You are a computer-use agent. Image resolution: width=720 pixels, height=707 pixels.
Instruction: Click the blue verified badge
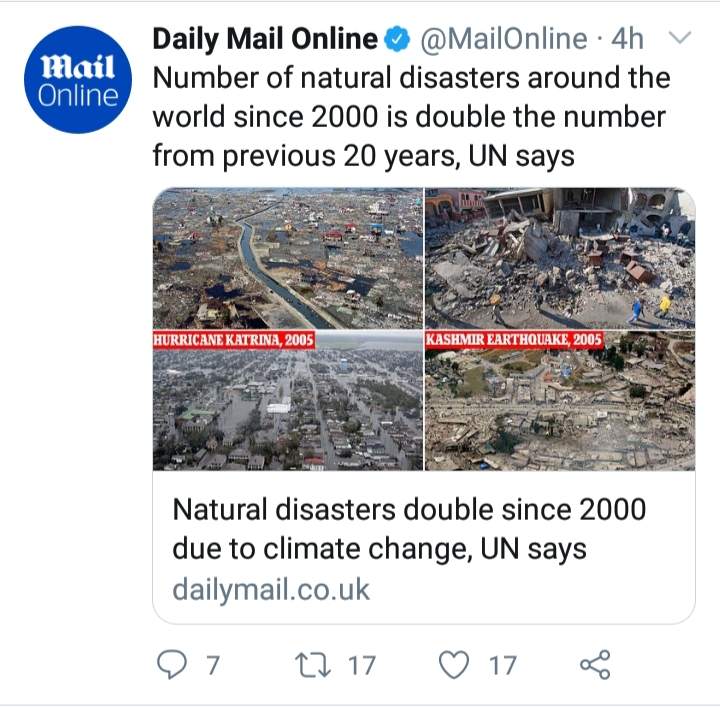coord(397,39)
